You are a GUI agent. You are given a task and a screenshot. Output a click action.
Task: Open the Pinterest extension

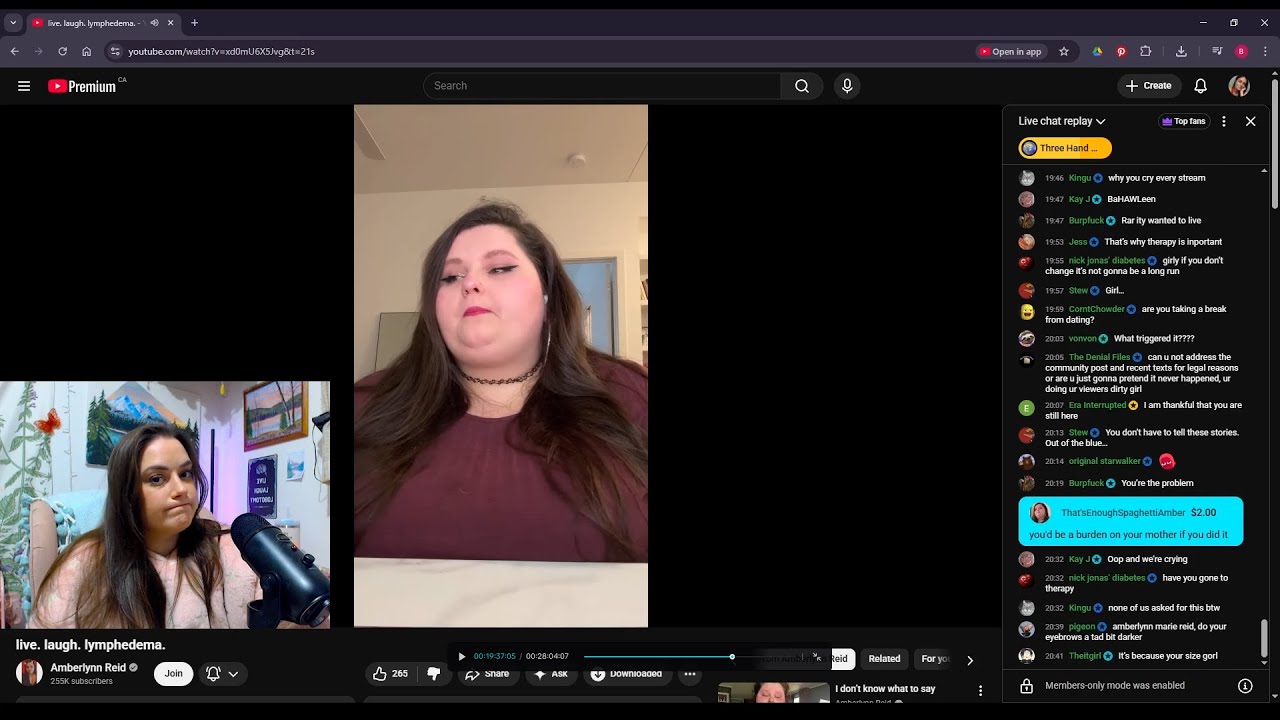tap(1121, 51)
